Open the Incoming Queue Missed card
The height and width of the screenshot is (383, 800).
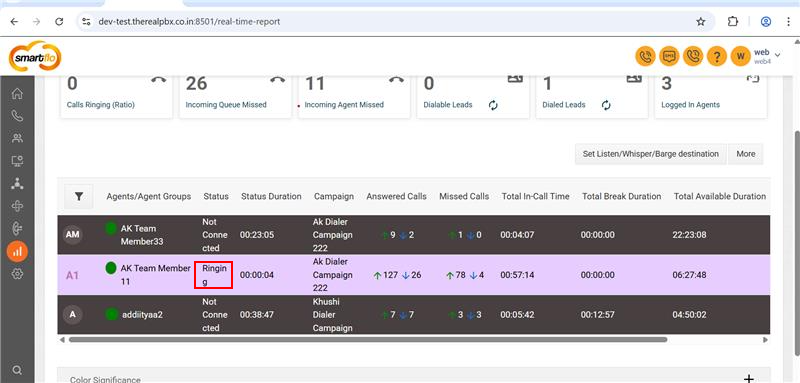tap(235, 96)
